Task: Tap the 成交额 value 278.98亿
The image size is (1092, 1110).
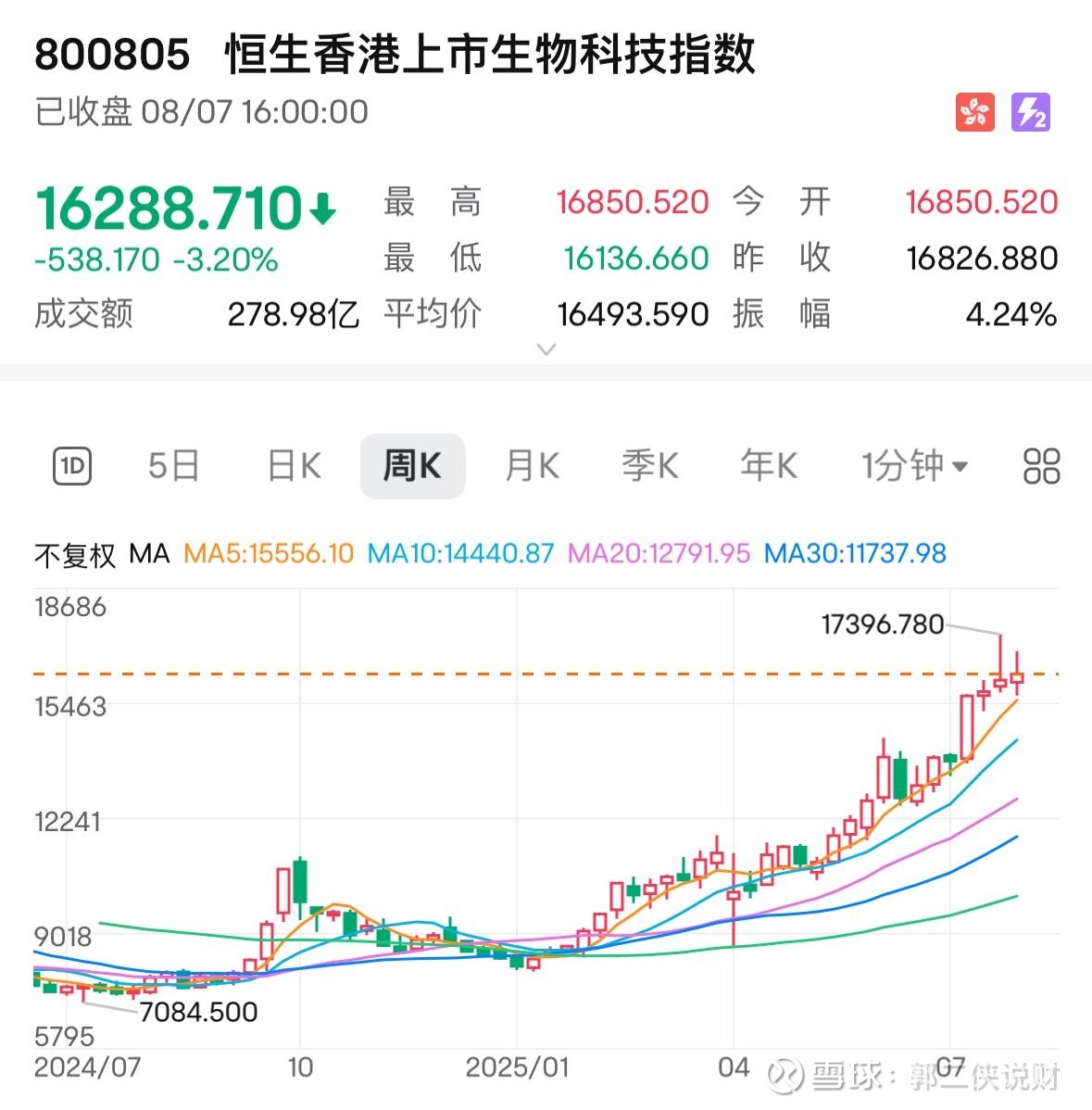Action: point(293,314)
